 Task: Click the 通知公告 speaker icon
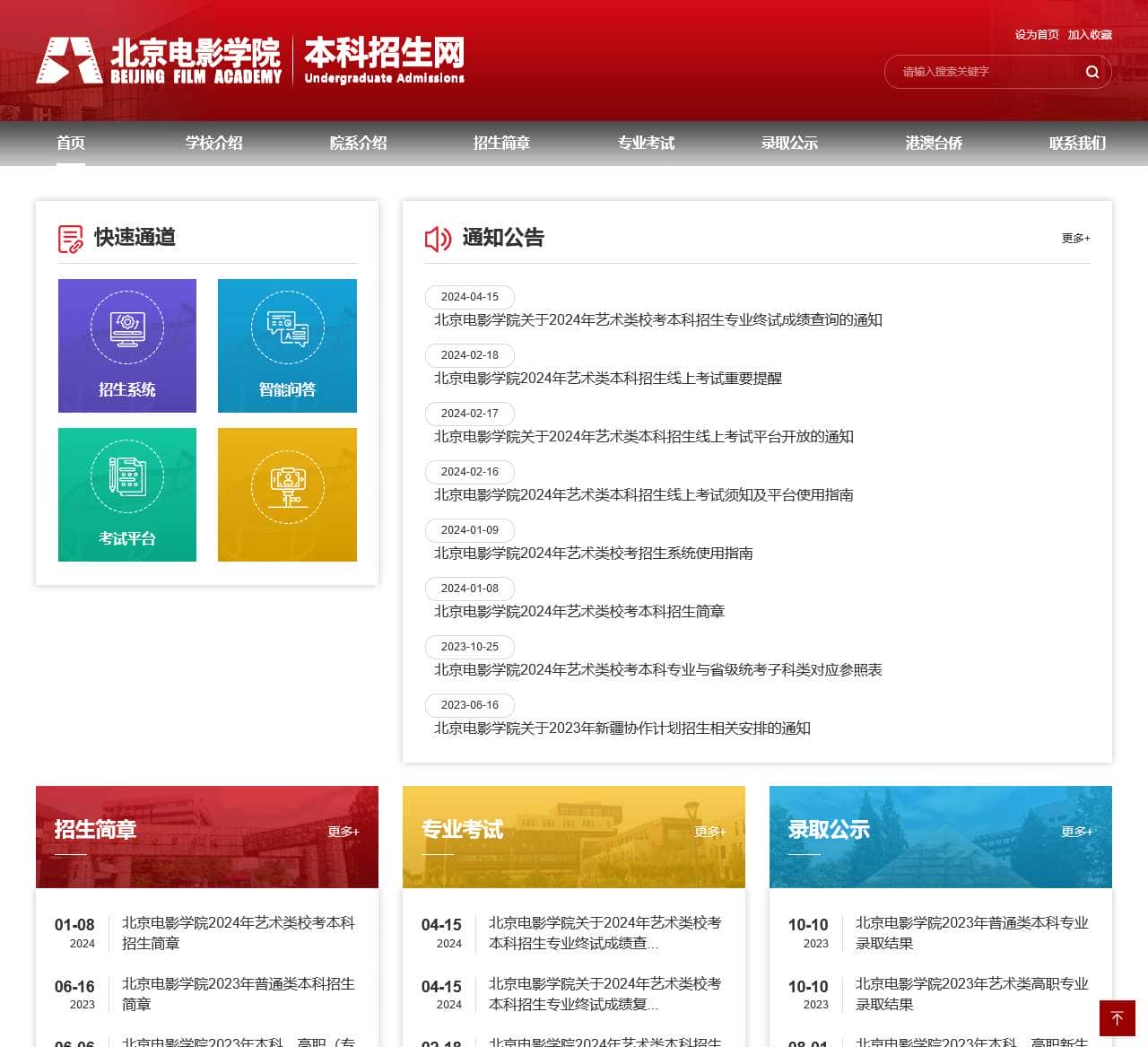(x=438, y=239)
